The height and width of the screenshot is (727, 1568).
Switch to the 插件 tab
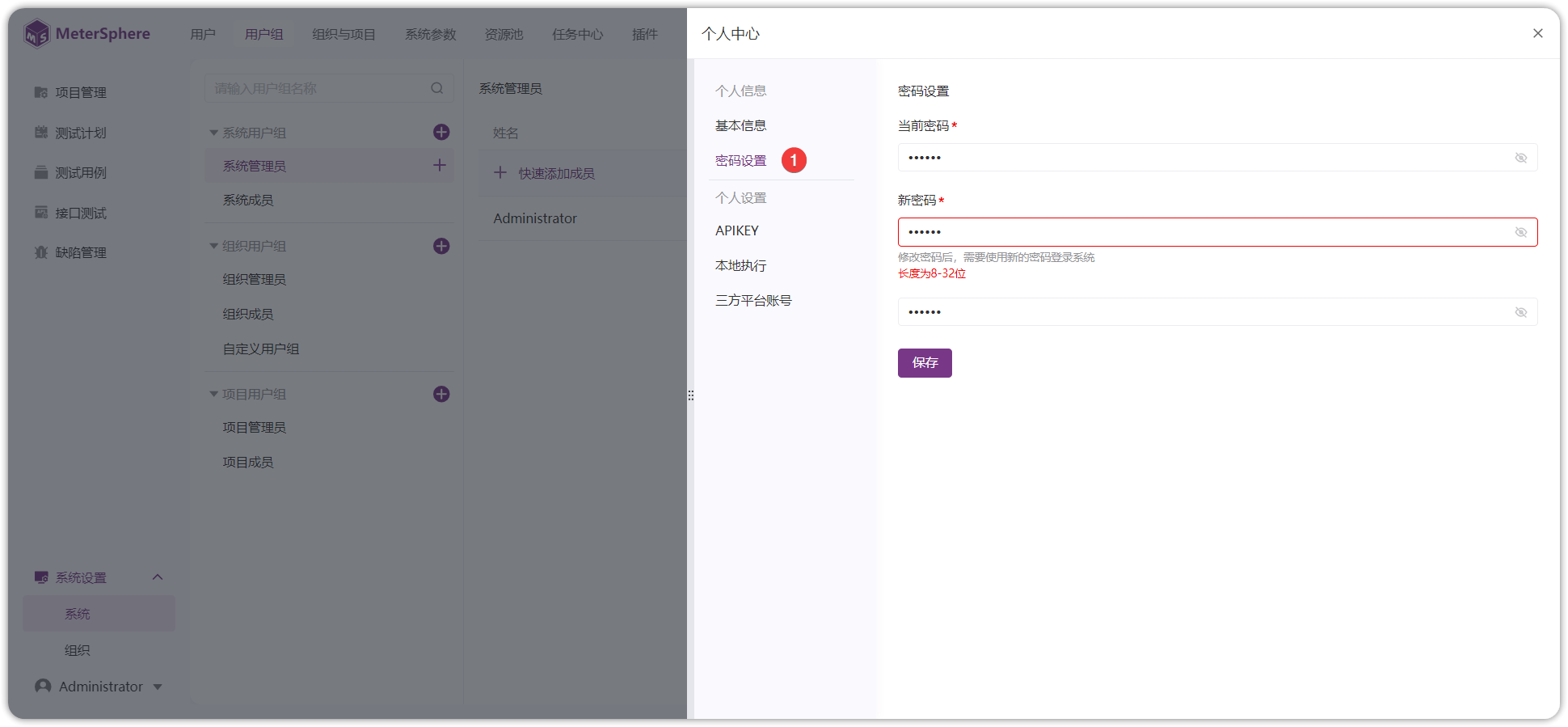pos(645,34)
